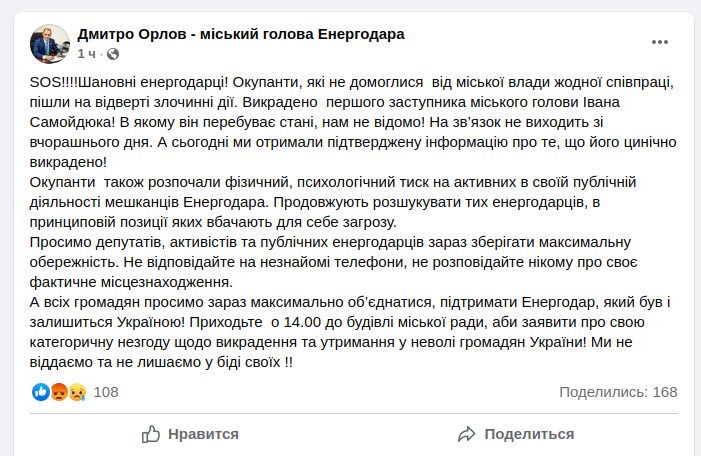Click the curved share arrow icon
Image resolution: width=701 pixels, height=456 pixels.
pyautogui.click(x=466, y=434)
